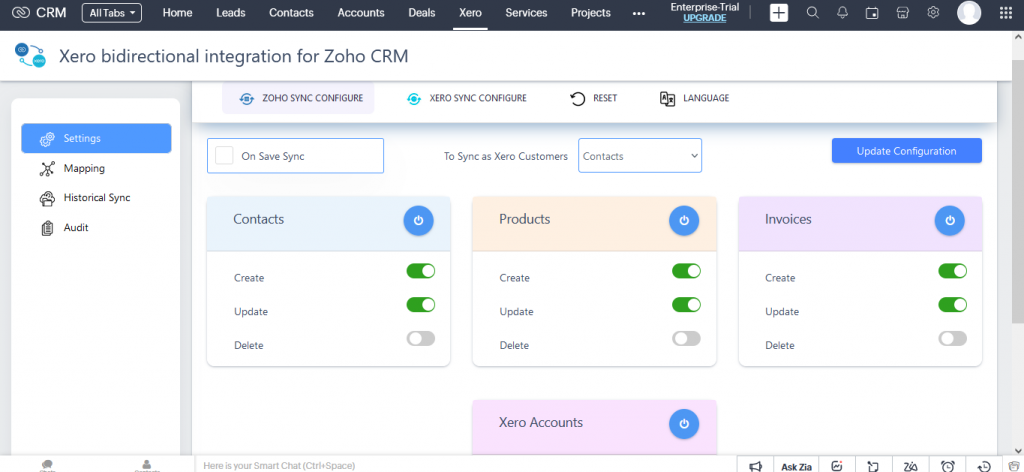Check the On Save Sync checkbox
The image size is (1024, 472).
point(224,155)
